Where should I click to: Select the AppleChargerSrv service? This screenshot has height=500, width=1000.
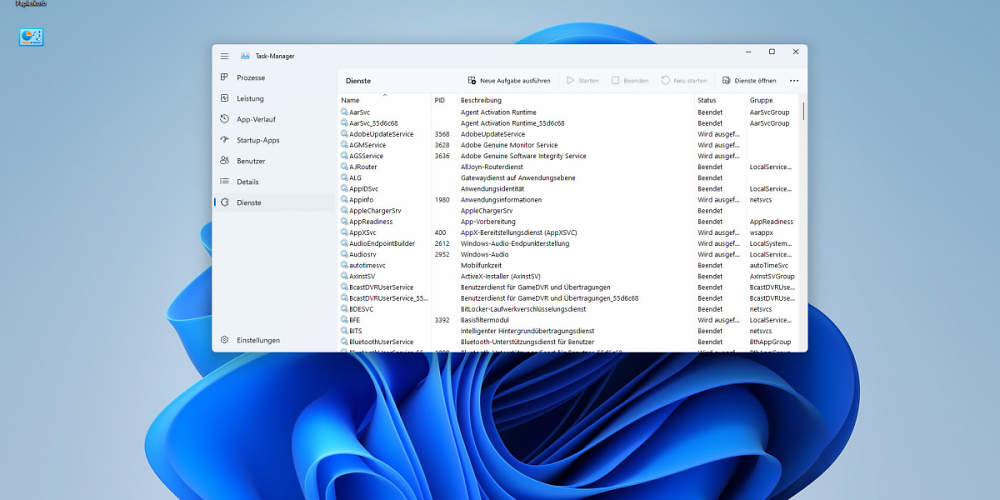568,210
